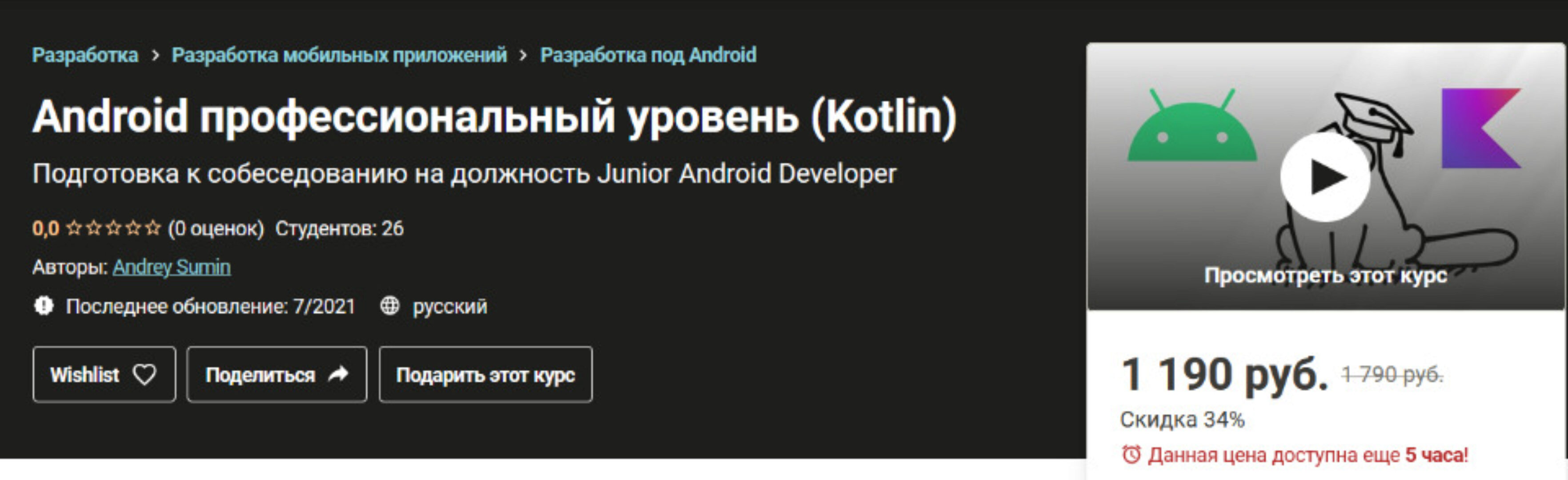Click the Поделиться button

pyautogui.click(x=275, y=375)
